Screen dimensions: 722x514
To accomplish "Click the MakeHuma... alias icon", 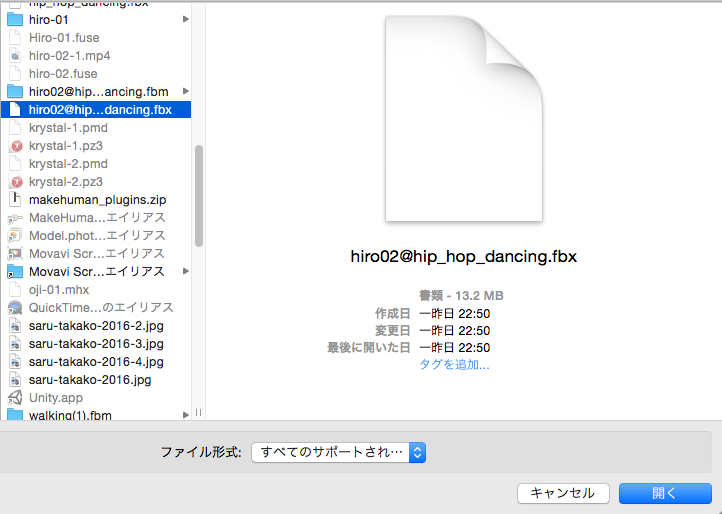I will click(15, 218).
